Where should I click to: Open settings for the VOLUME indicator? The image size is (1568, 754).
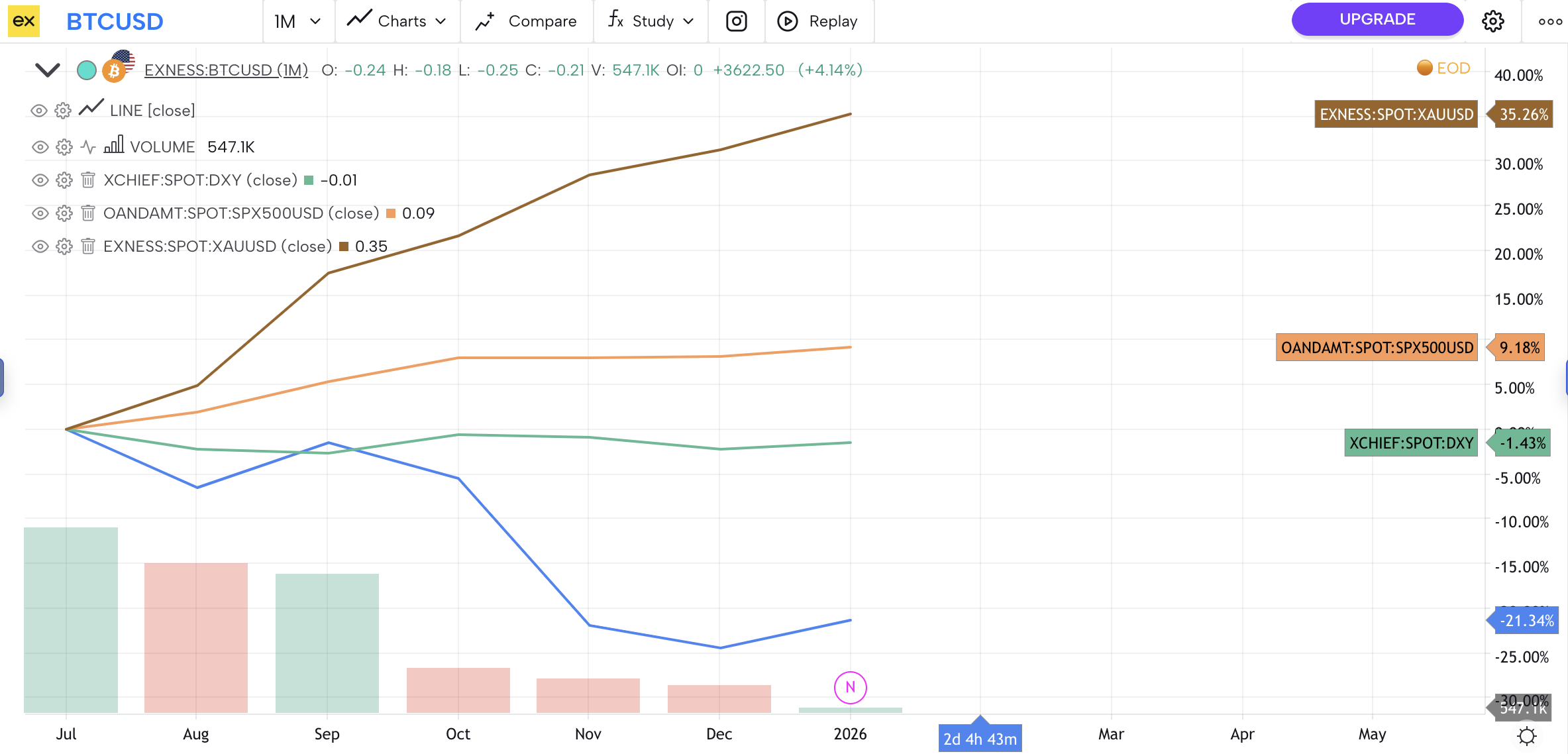(x=64, y=147)
